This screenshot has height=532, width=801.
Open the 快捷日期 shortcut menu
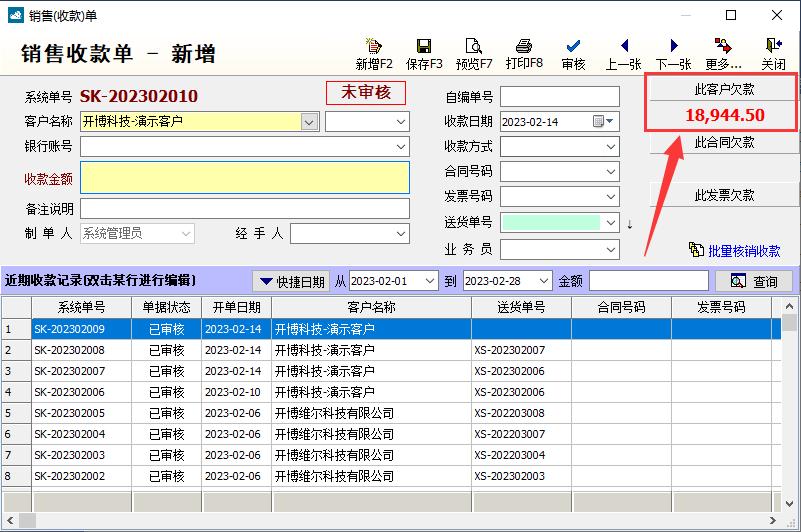(x=292, y=281)
